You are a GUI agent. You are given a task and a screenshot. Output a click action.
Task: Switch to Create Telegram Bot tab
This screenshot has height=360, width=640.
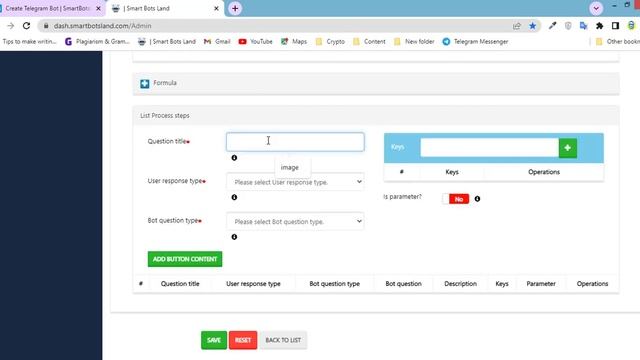click(47, 8)
